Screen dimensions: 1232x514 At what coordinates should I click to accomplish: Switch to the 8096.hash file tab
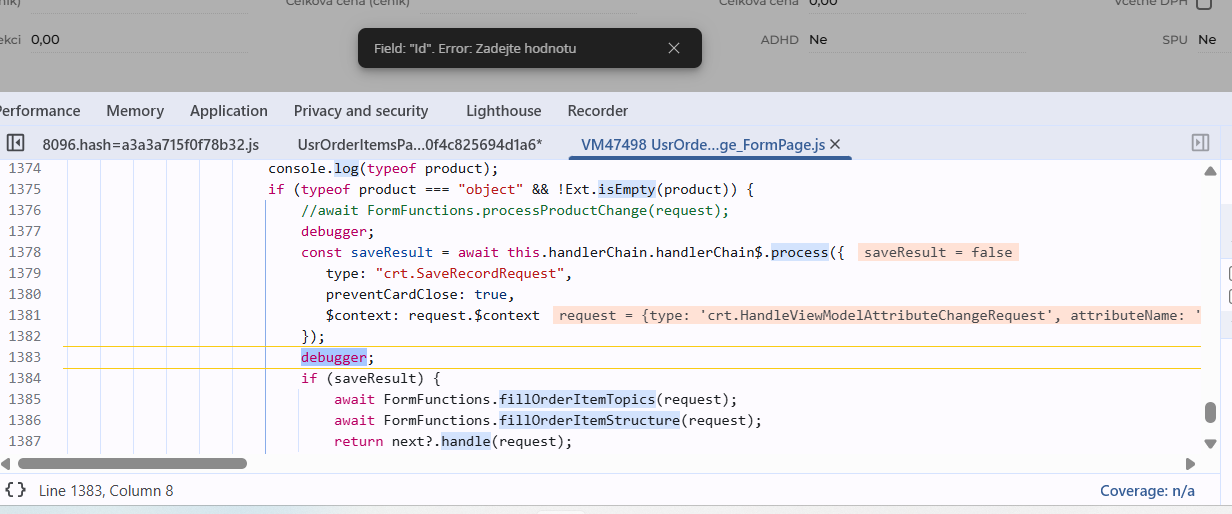click(x=150, y=144)
